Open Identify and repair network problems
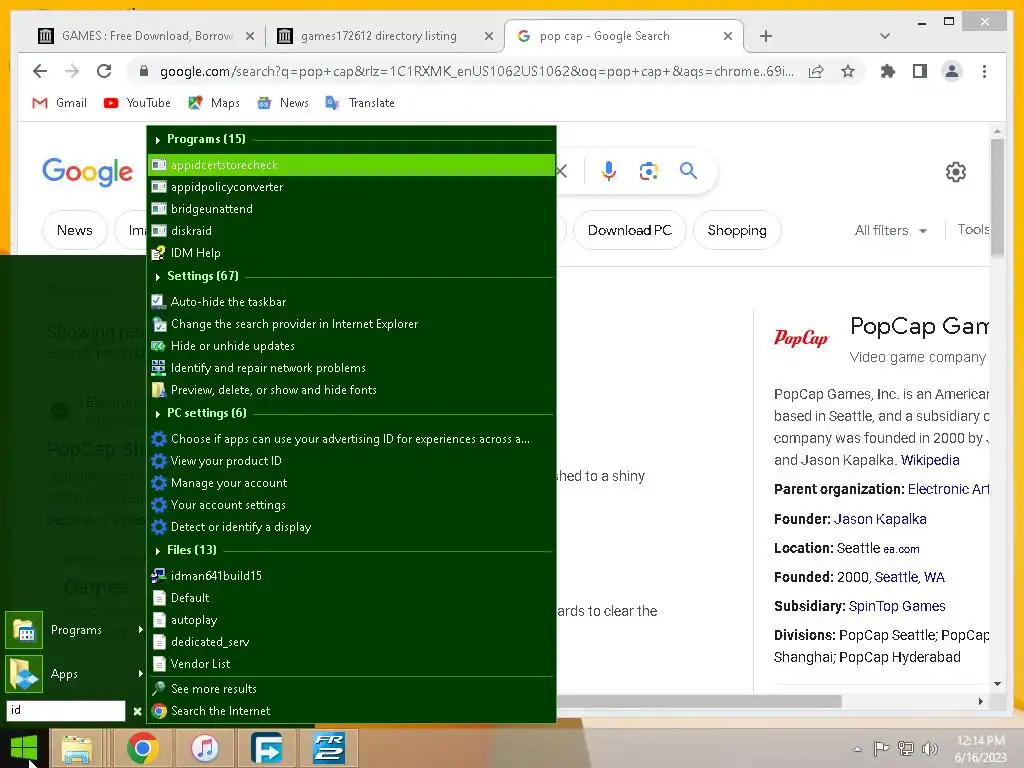Screen dimensions: 1024x768 pyautogui.click(x=351, y=368)
